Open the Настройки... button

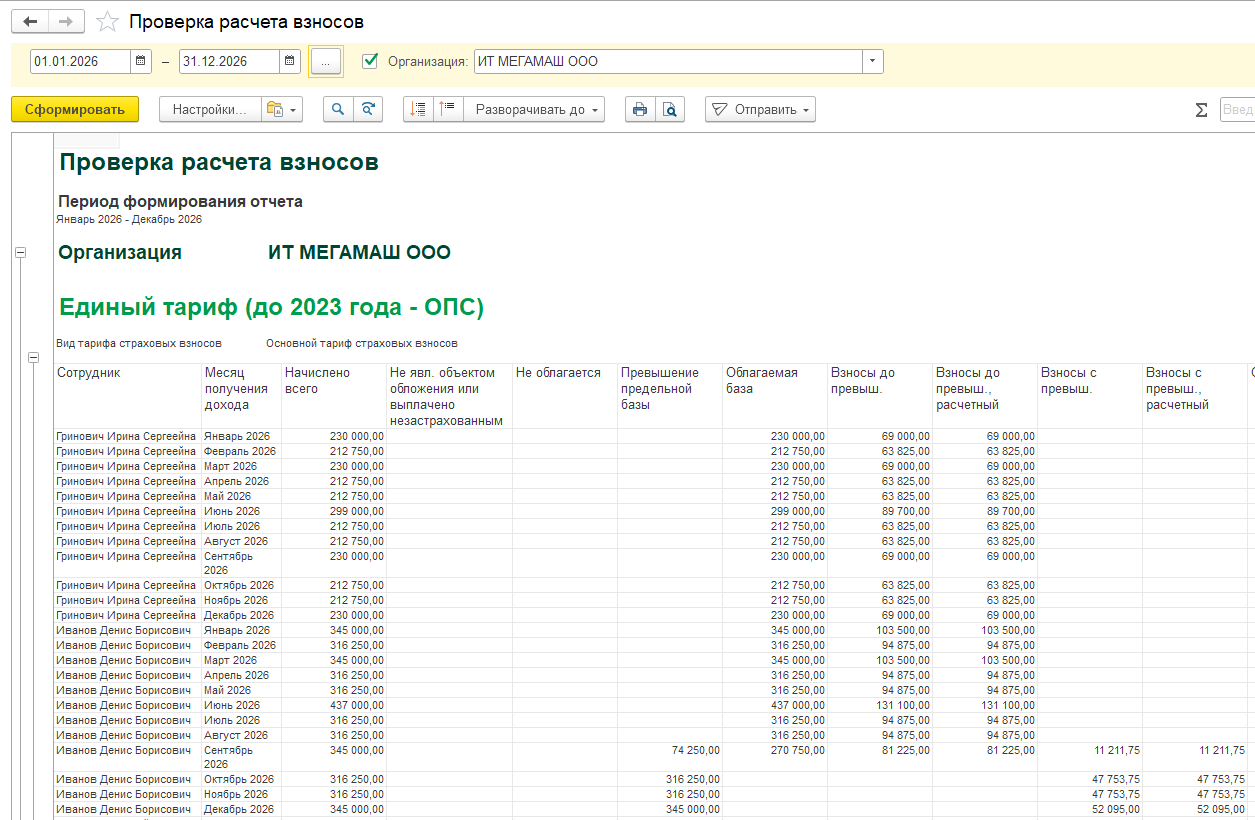click(210, 110)
